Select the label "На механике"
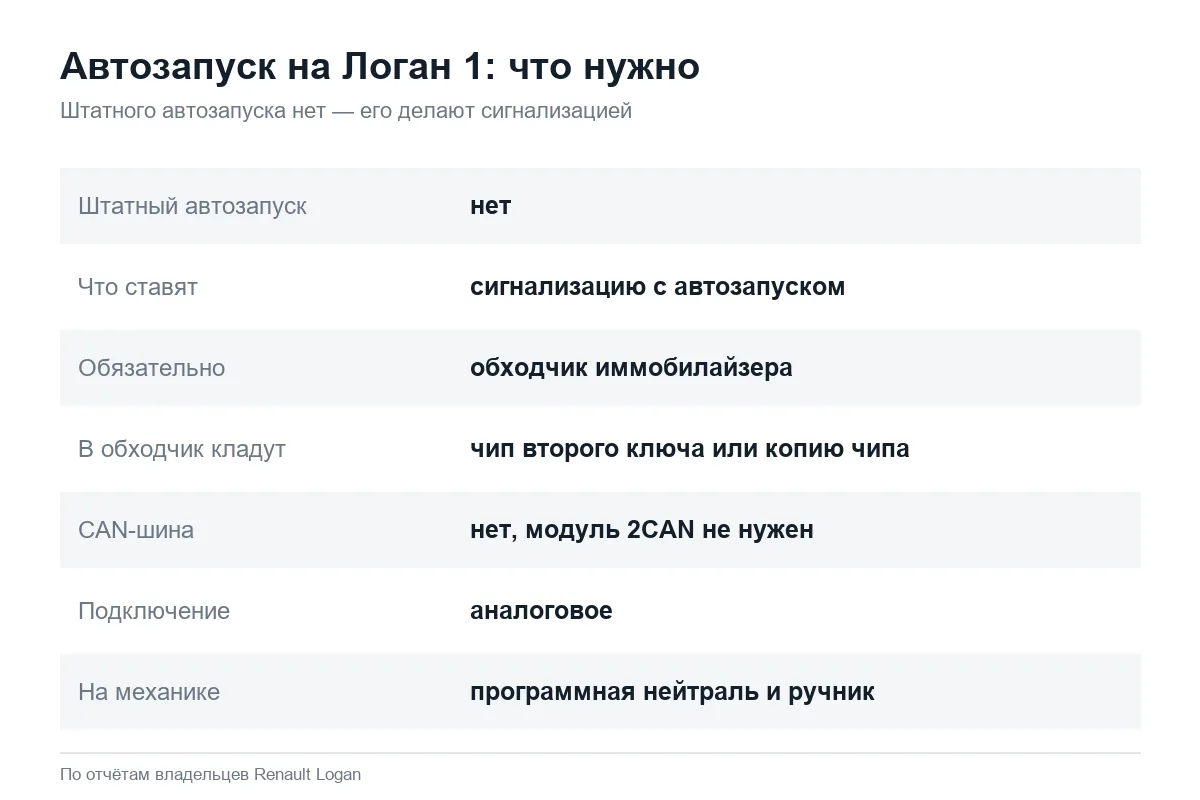The width and height of the screenshot is (1200, 800). coord(149,692)
